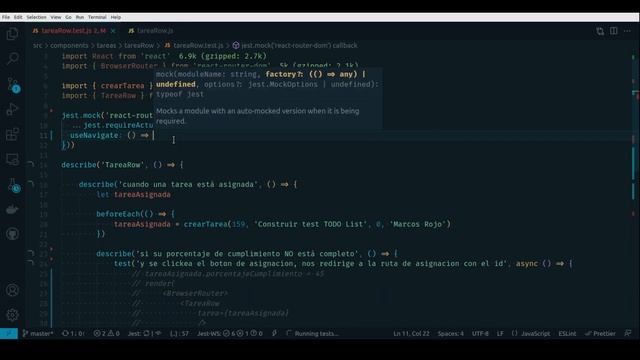
Task: Open the editor More Actions ellipsis menu
Action: [627, 31]
